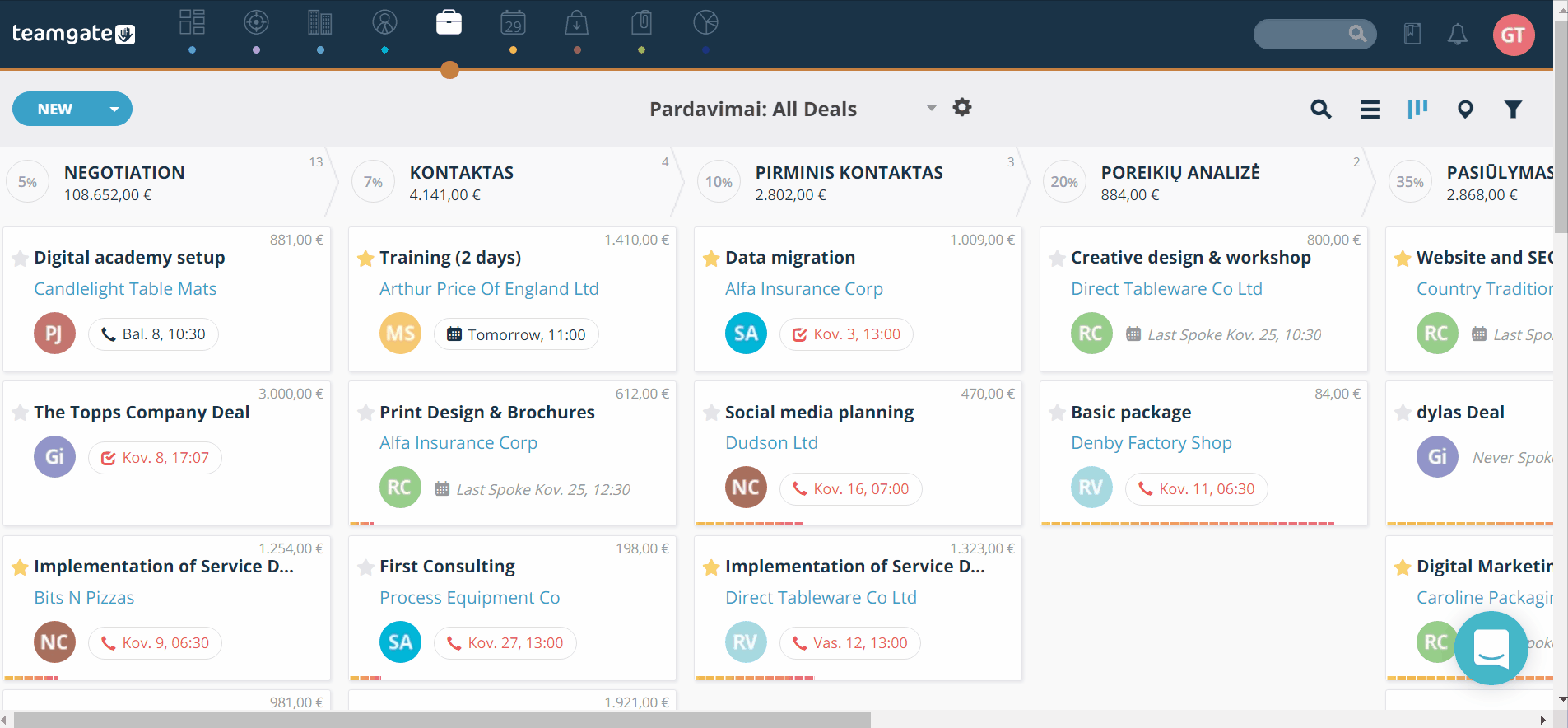
Task: Star the Digital academy setup deal
Action: [21, 259]
